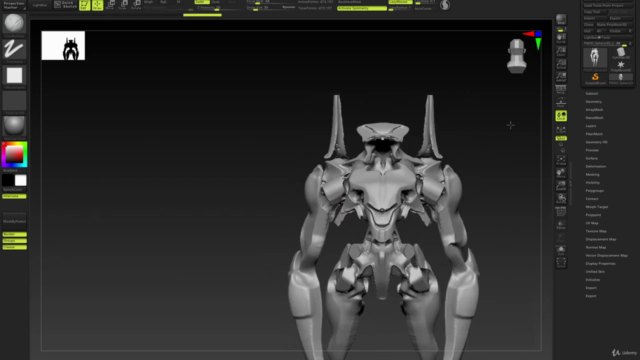Click the Move view icon in right shelf
Screen dimensions: 640x360
pyautogui.click(x=561, y=173)
